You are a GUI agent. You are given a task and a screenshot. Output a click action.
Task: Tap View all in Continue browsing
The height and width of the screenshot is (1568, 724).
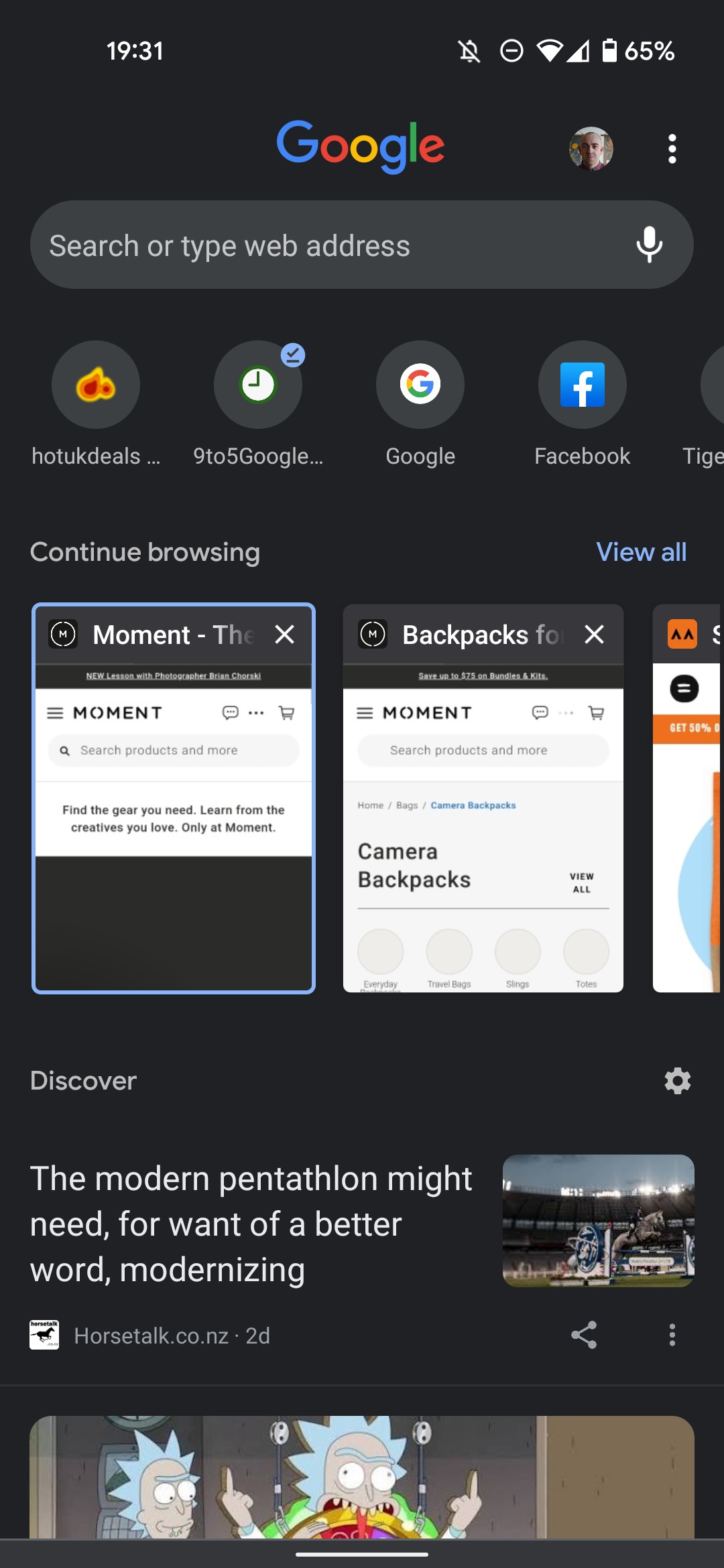pos(641,552)
